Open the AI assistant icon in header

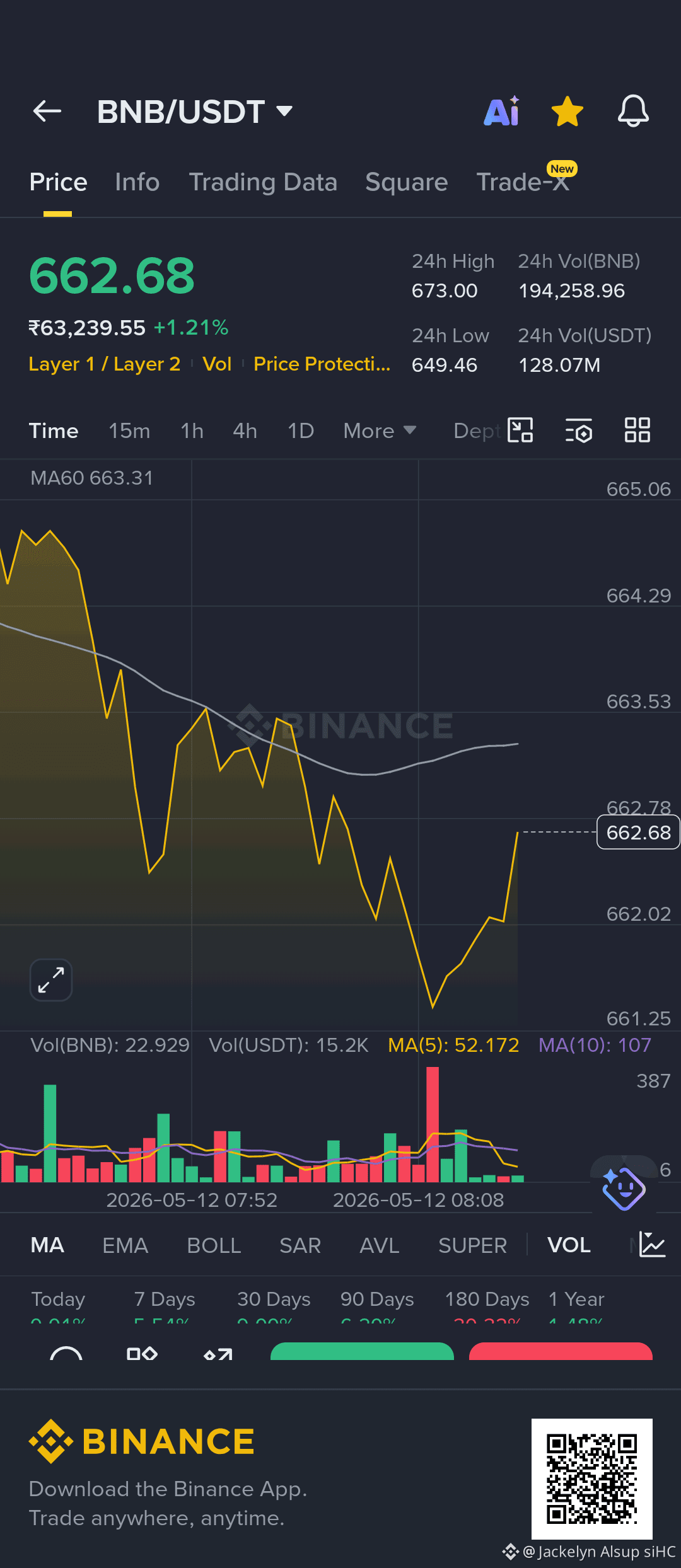point(502,112)
